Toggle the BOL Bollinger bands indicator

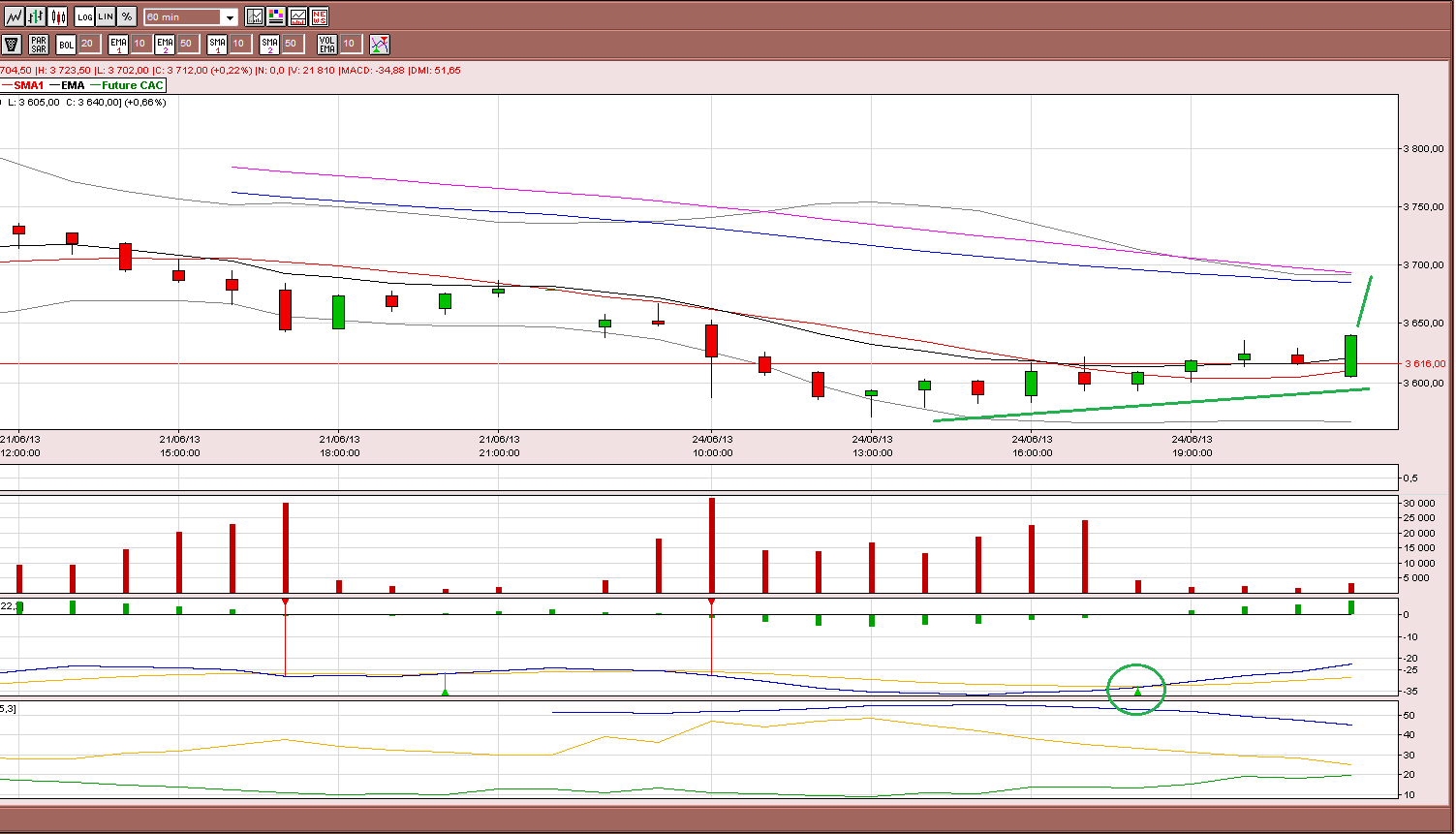point(66,45)
